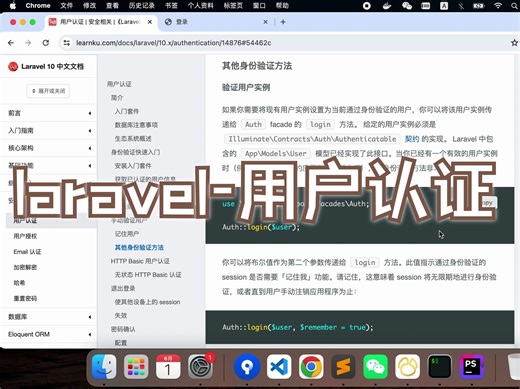Image resolution: width=520 pixels, height=389 pixels.
Task: Open the 用户授权 sidebar page
Action: coord(25,236)
